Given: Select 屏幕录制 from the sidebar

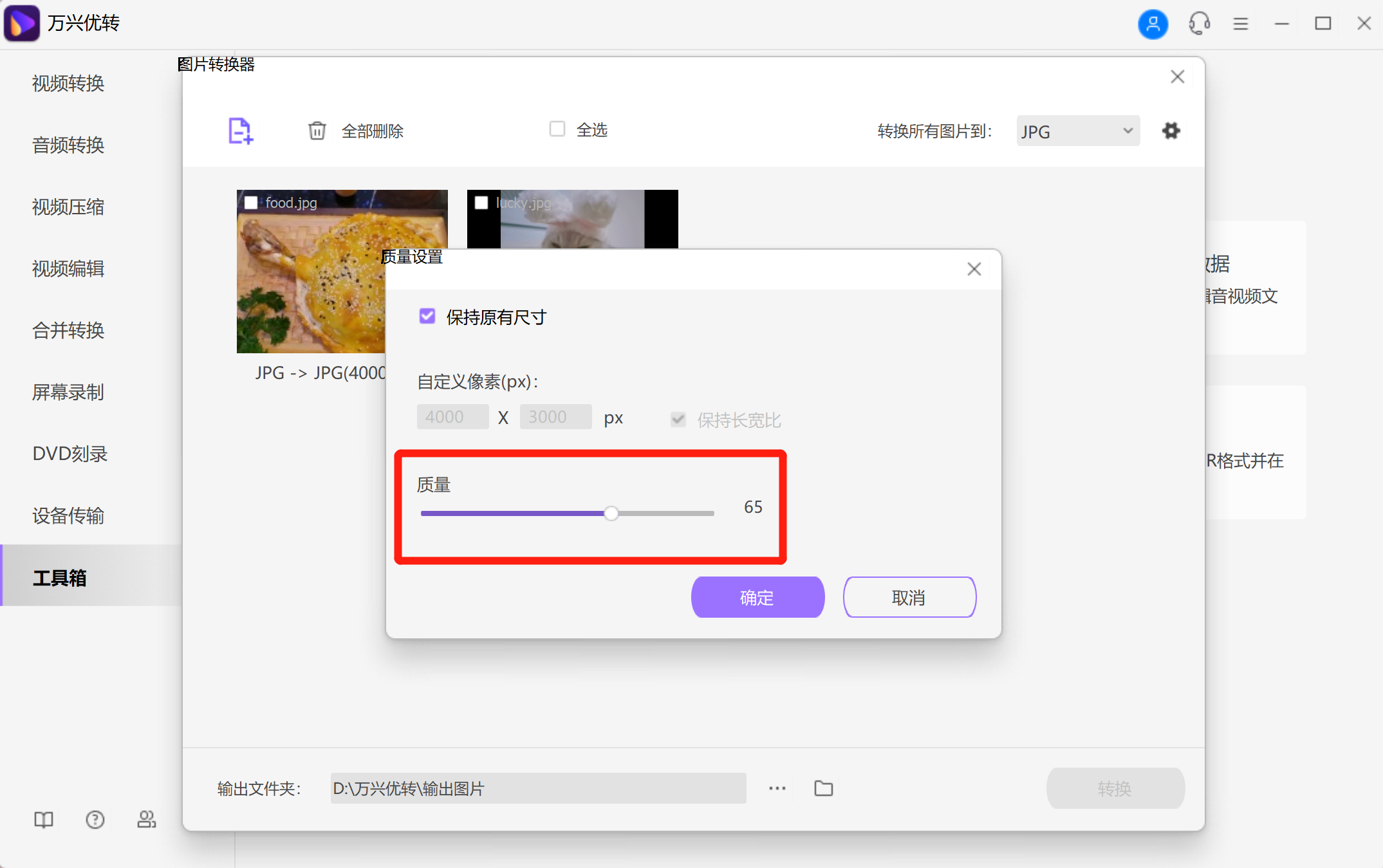Looking at the screenshot, I should pos(68,392).
